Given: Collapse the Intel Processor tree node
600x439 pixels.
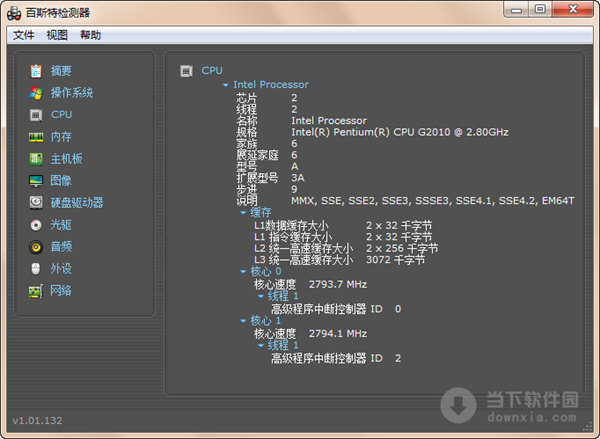Looking at the screenshot, I should coord(226,85).
